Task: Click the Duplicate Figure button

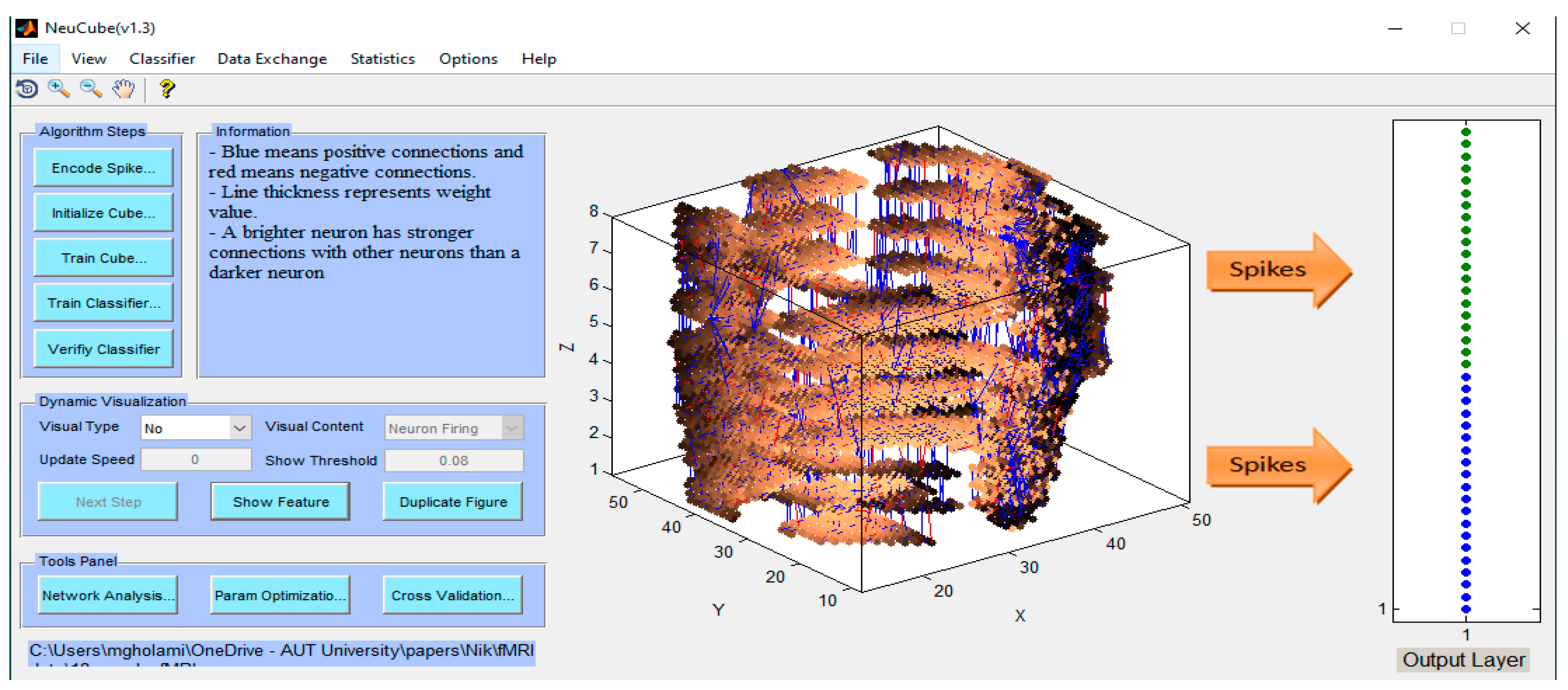Action: click(453, 502)
